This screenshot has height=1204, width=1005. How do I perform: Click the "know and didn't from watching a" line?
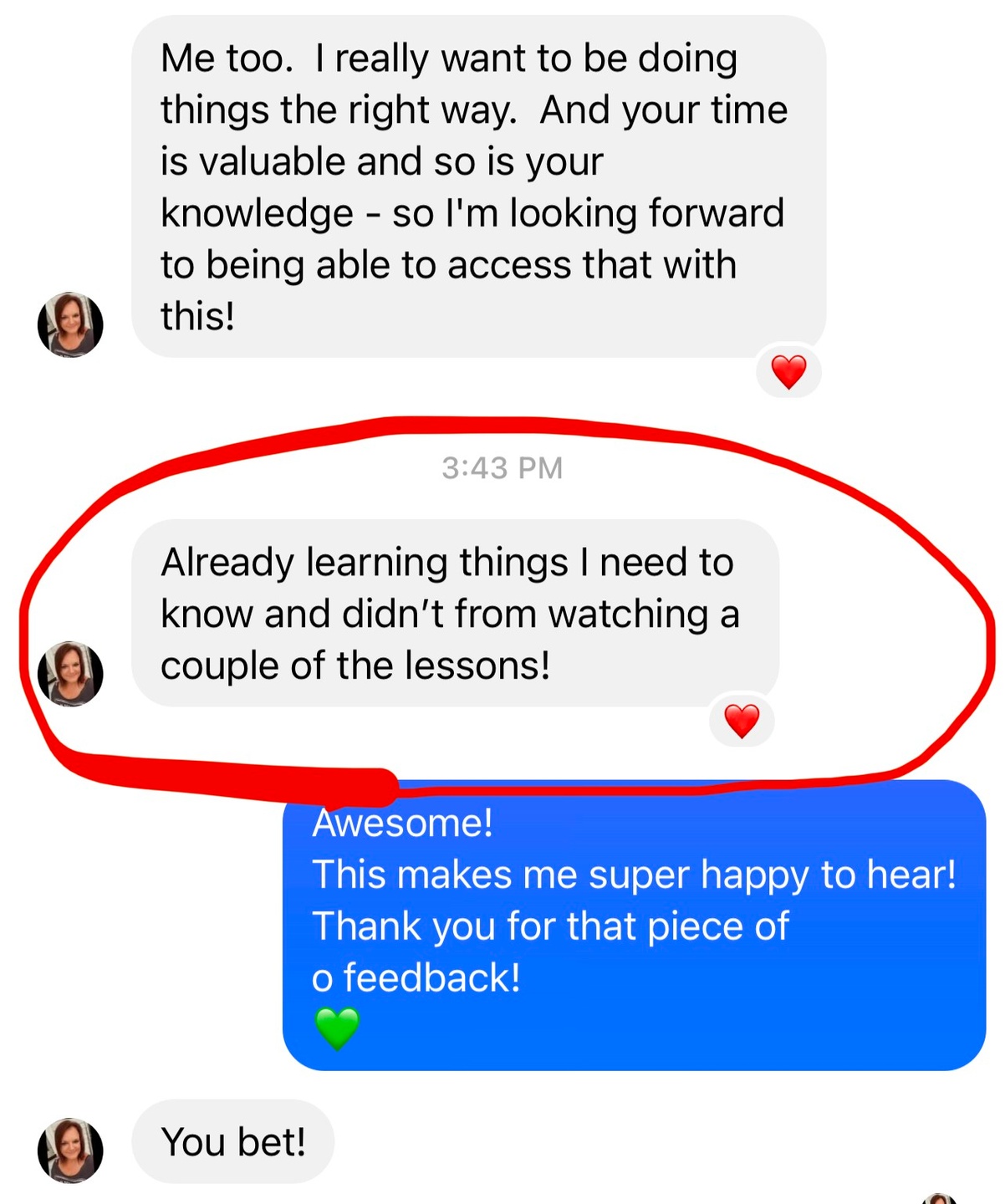(x=450, y=615)
